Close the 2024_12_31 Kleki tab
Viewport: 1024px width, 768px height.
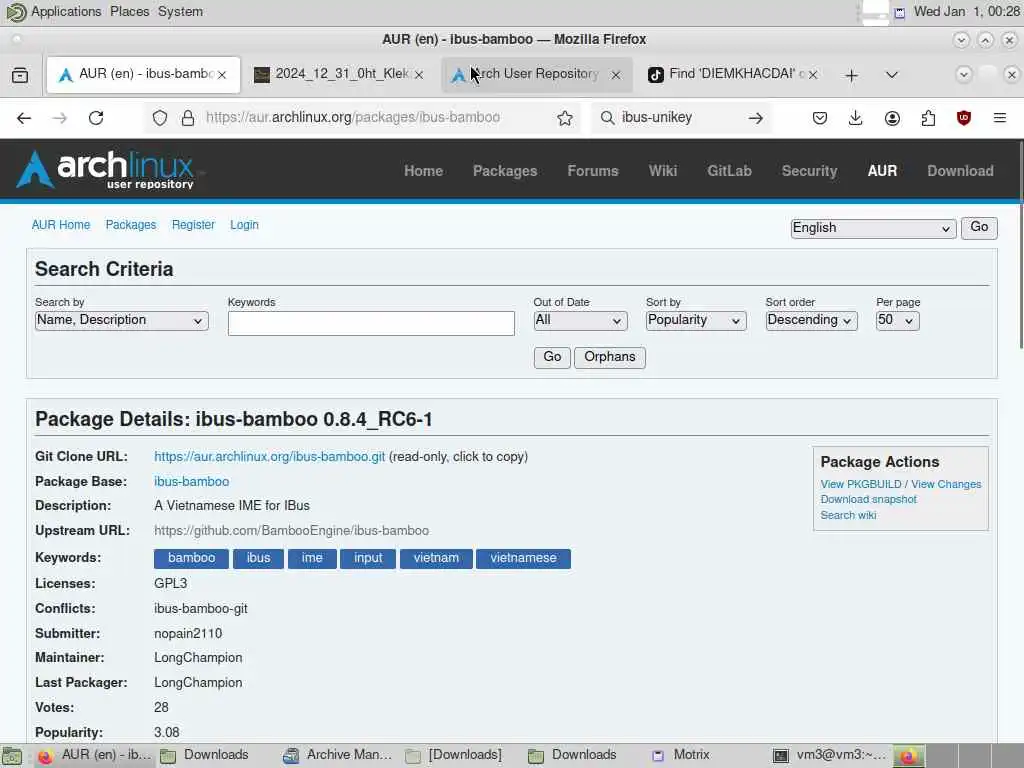point(419,75)
